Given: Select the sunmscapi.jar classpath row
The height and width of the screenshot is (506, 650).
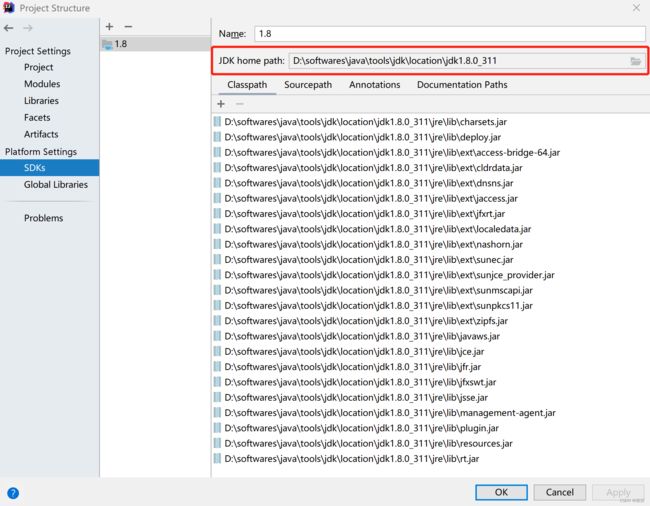Looking at the screenshot, I should tap(430, 291).
